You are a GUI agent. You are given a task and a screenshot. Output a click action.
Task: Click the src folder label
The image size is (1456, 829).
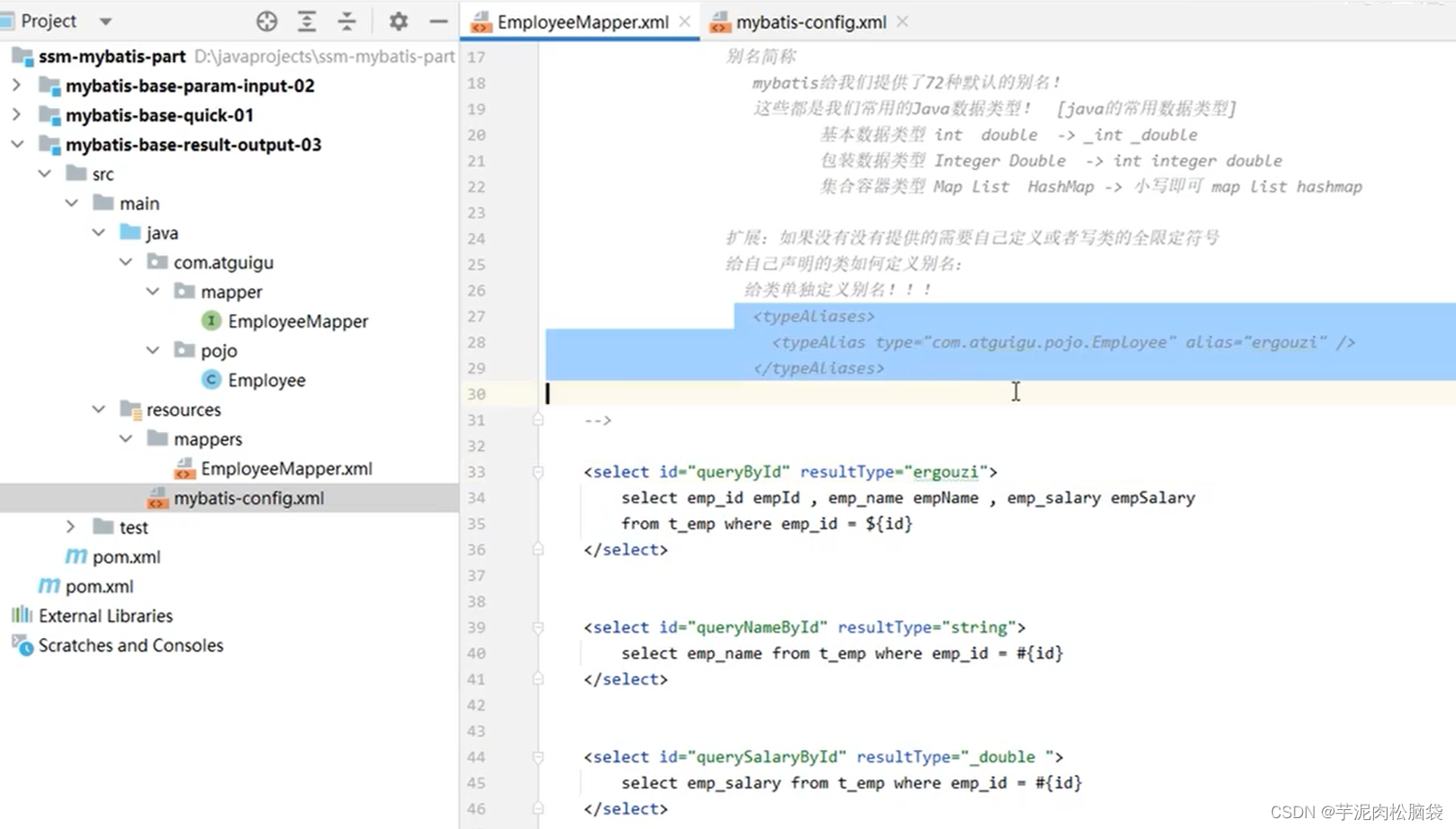[x=103, y=174]
